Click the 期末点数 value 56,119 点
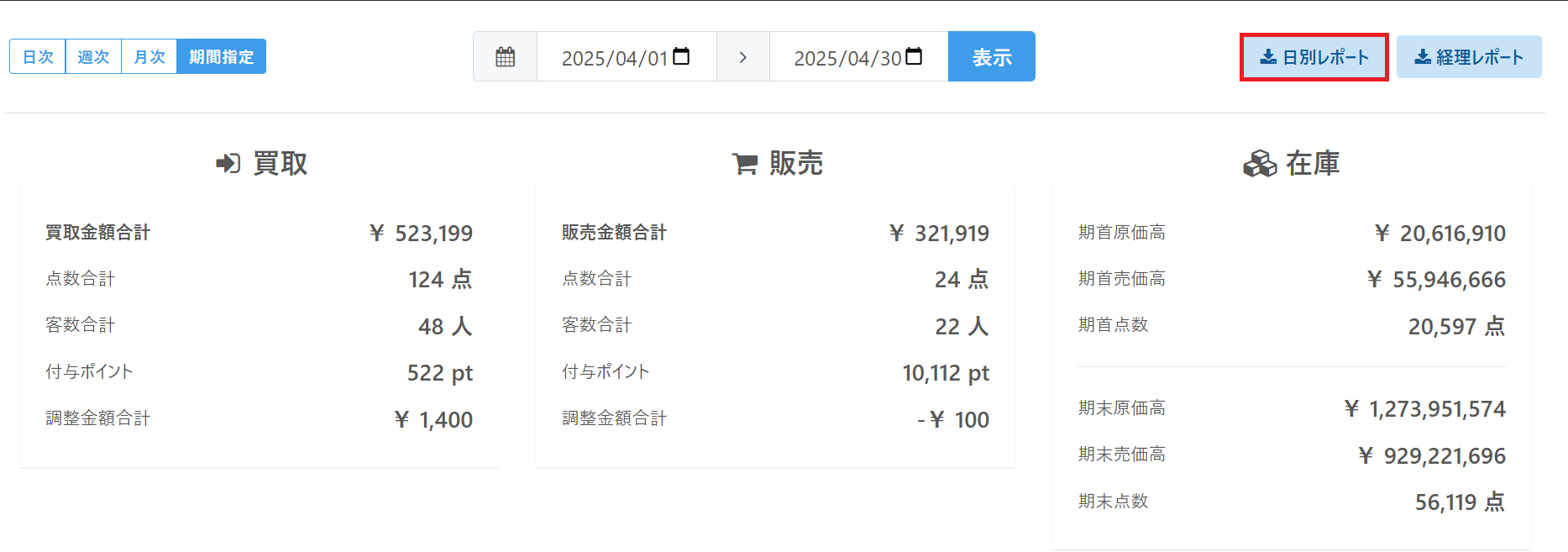 coord(1459,502)
